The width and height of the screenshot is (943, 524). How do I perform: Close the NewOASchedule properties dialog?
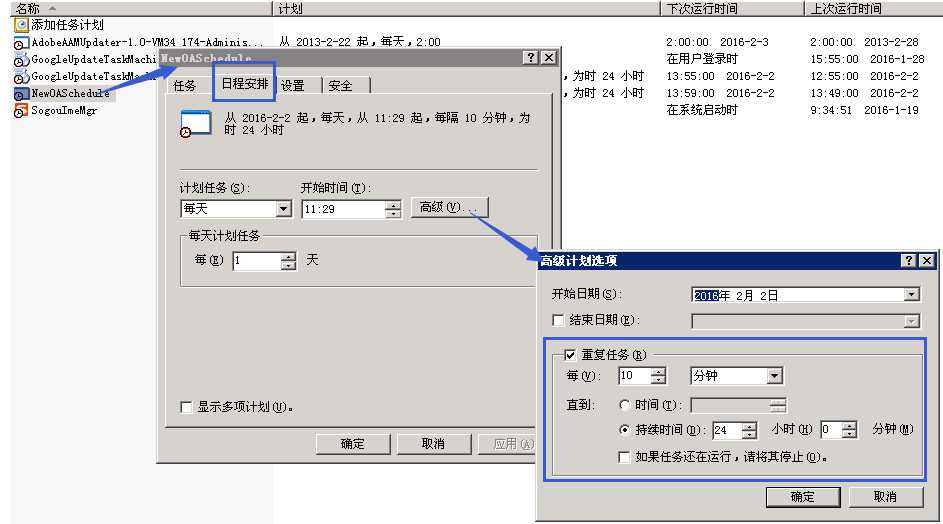click(x=549, y=57)
